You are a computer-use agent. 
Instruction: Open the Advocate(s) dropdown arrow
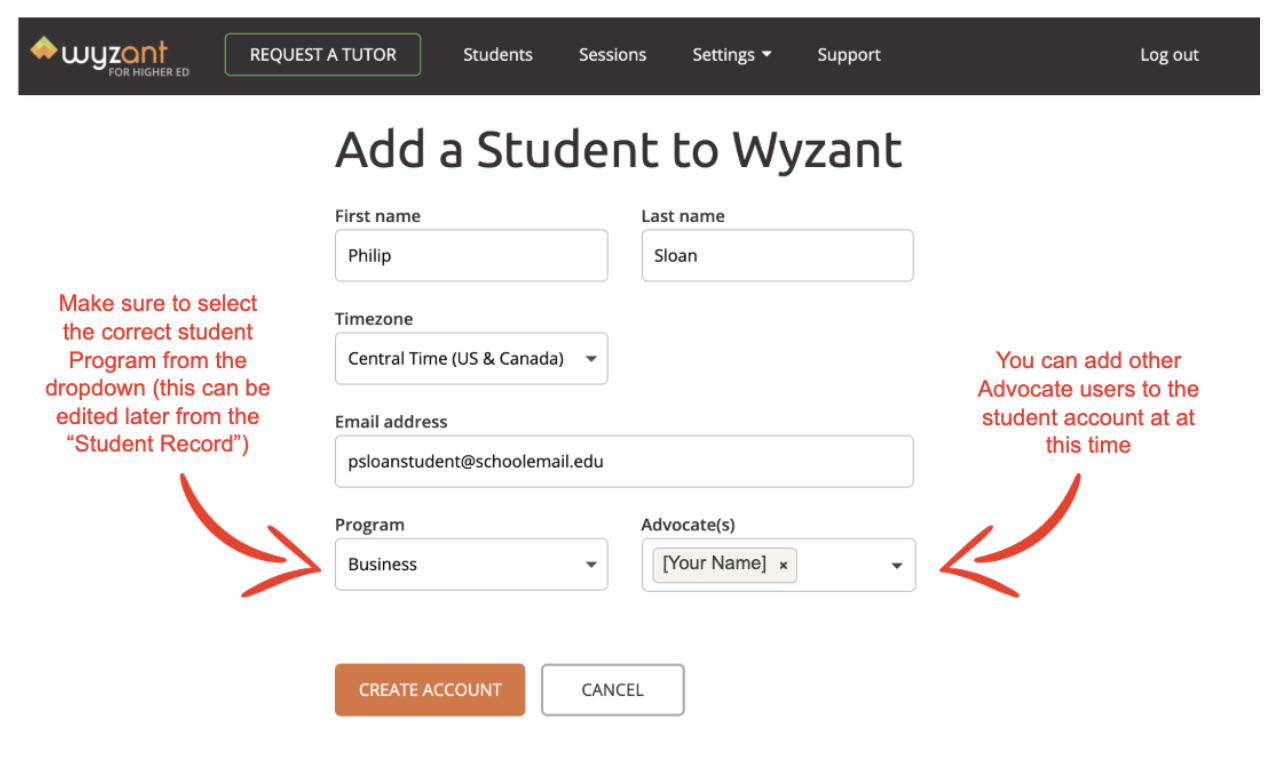pyautogui.click(x=896, y=565)
